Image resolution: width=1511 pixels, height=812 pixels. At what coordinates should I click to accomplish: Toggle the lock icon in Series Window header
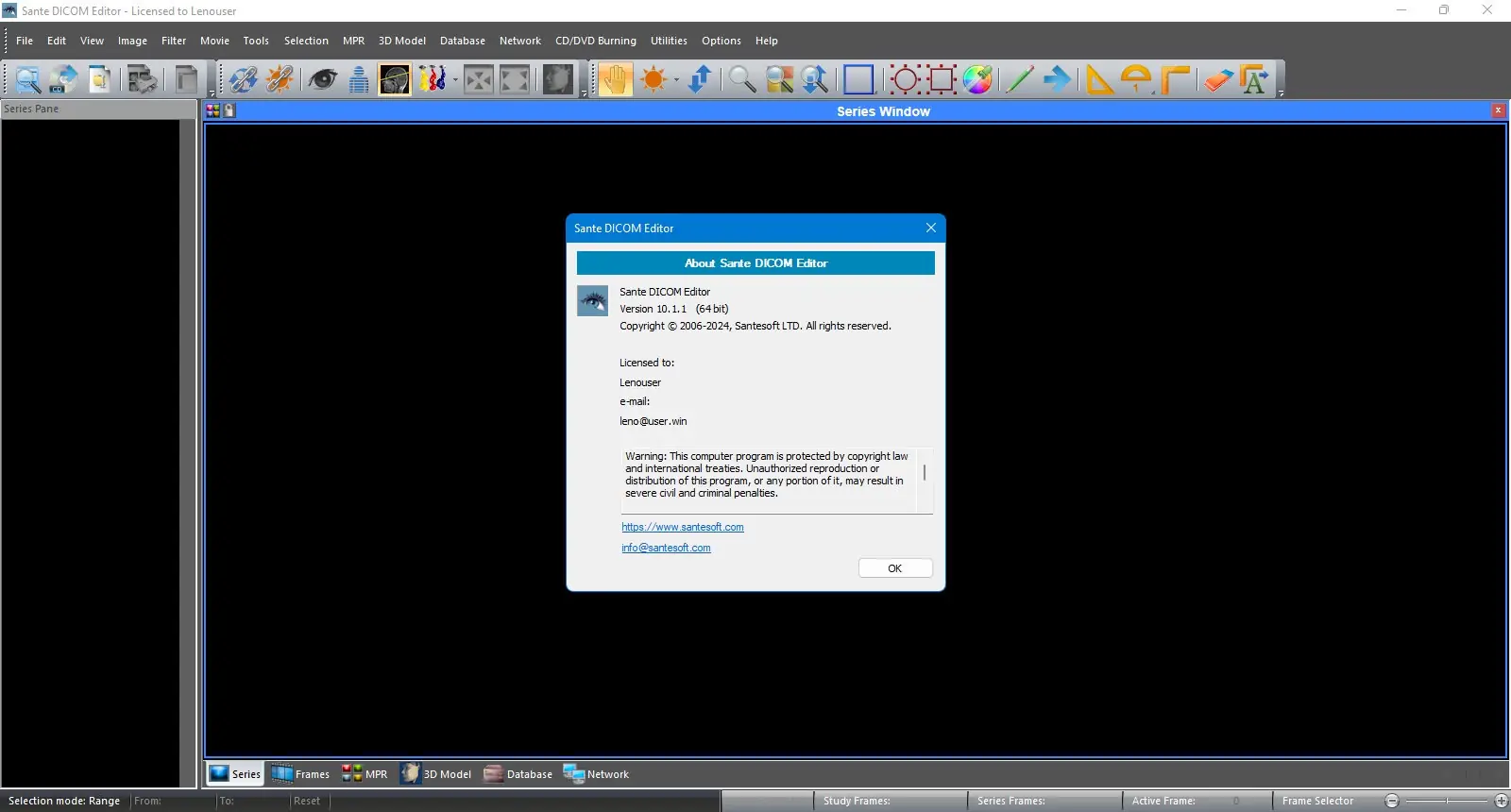pos(229,110)
